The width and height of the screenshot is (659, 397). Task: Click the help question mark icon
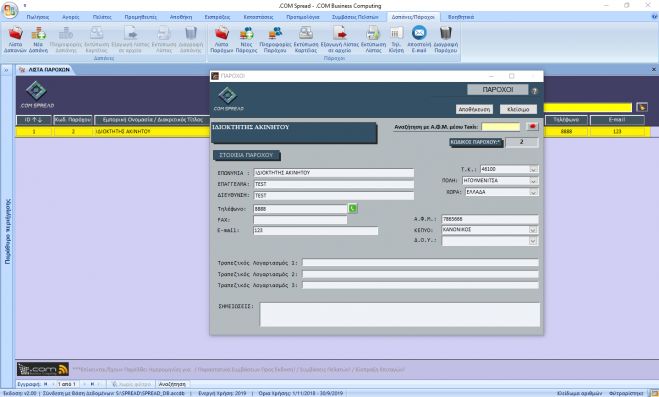coord(535,91)
